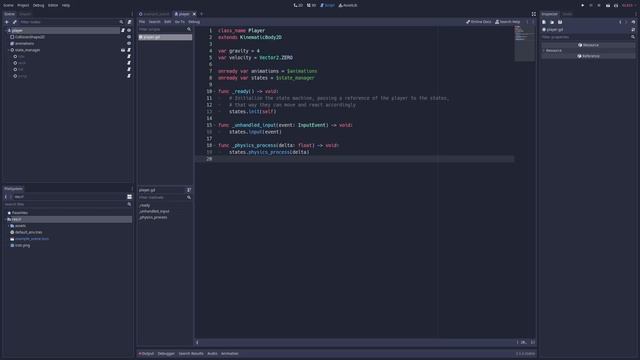Open the Editor menu
The height and width of the screenshot is (360, 640).
pyautogui.click(x=53, y=5)
